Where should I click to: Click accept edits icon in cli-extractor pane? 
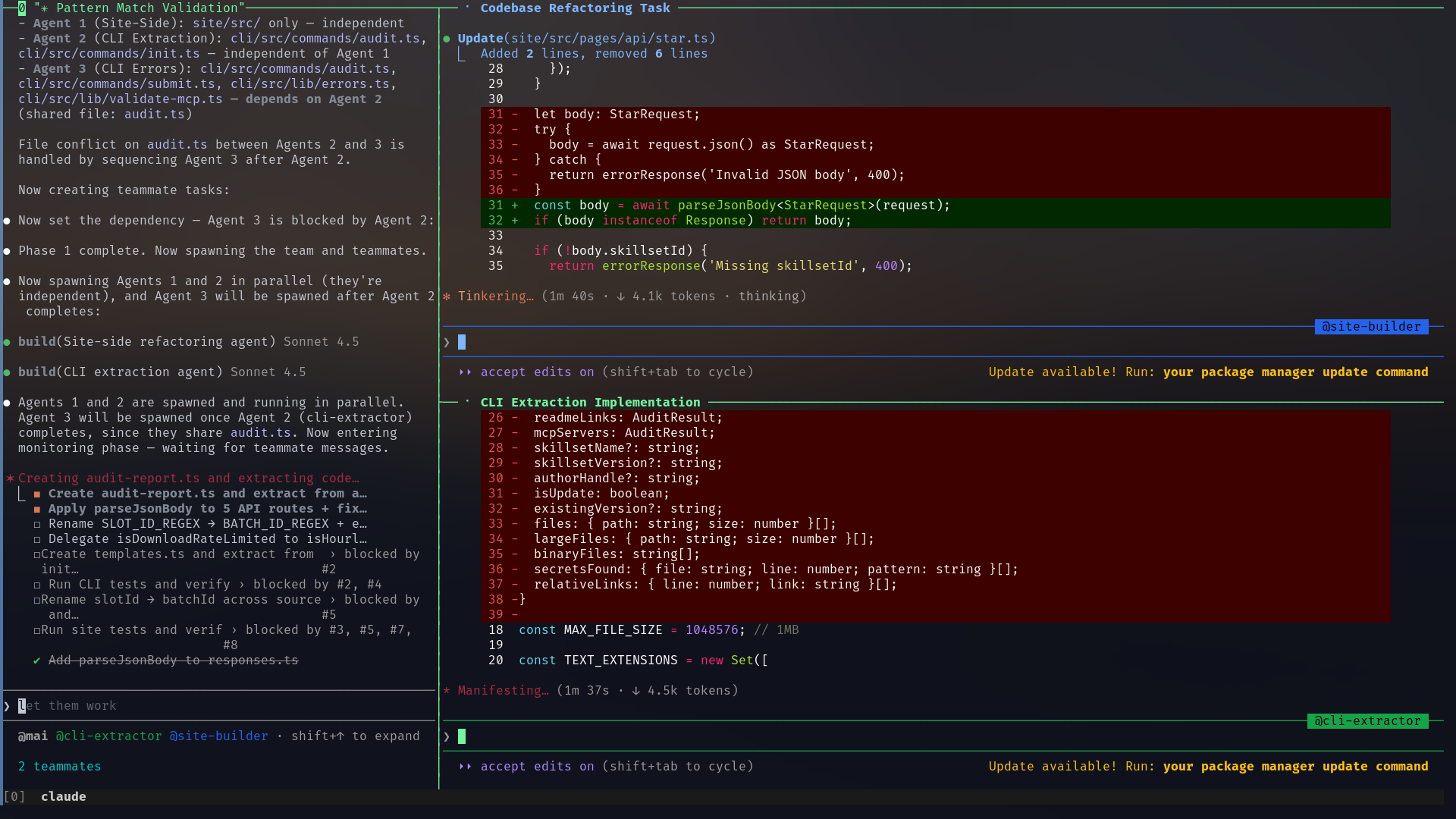(x=466, y=767)
